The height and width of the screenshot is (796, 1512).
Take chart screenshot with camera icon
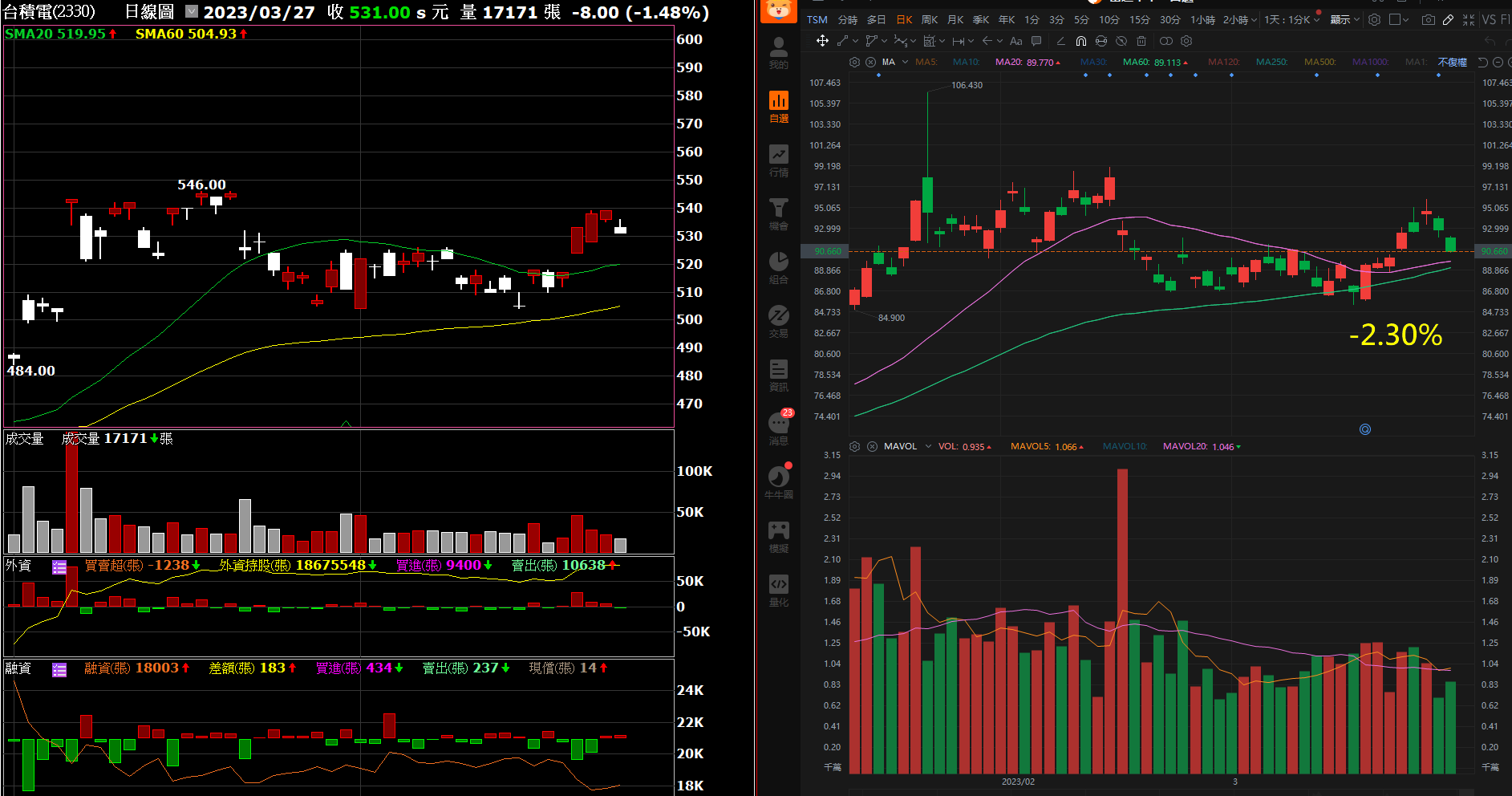click(1428, 19)
